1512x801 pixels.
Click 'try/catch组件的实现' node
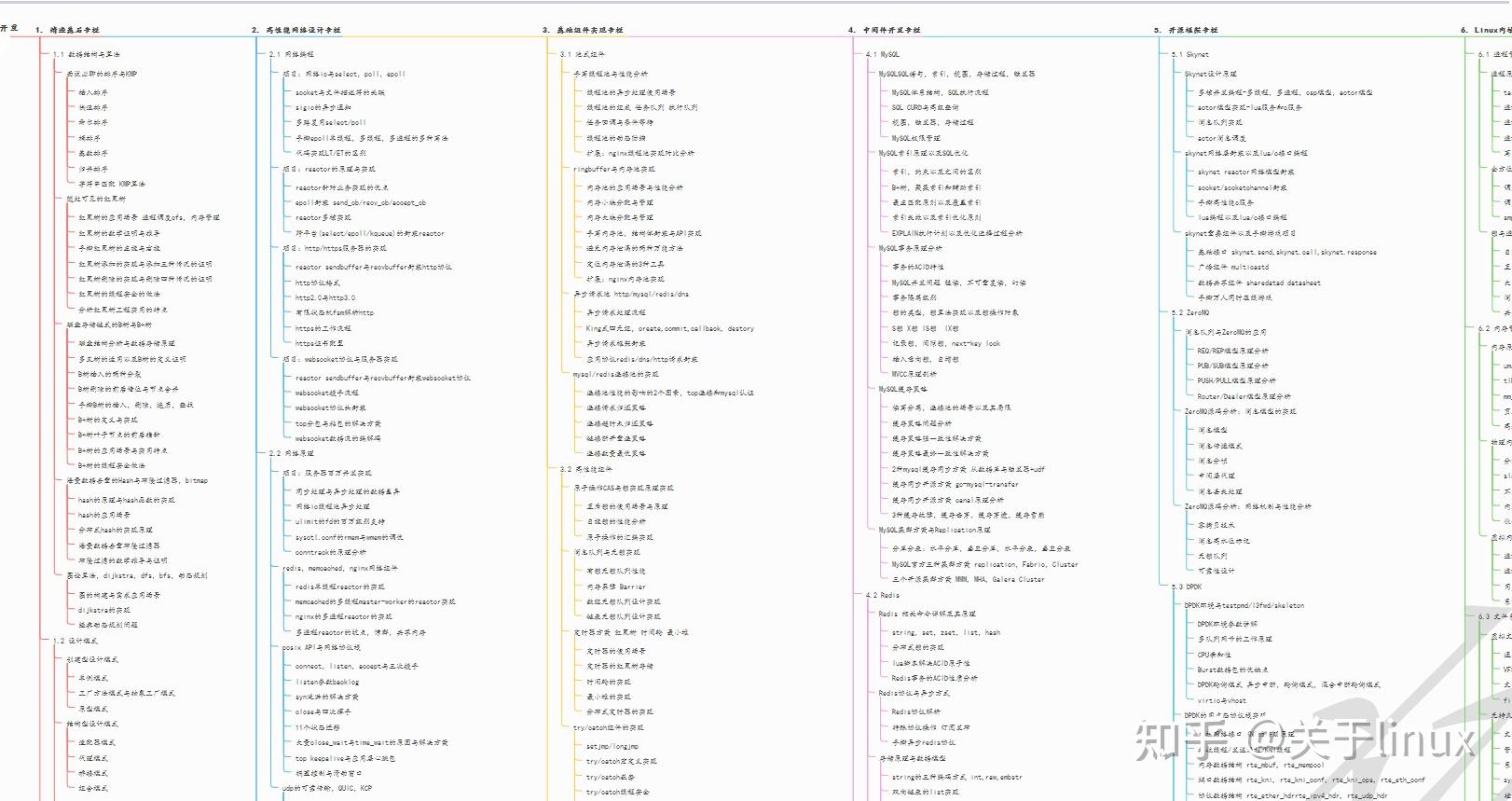pos(609,727)
